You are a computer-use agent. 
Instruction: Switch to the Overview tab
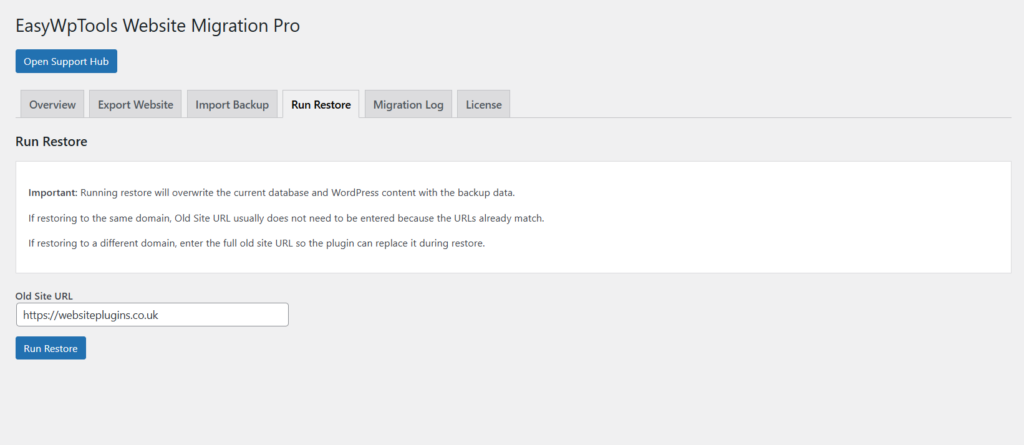pos(52,105)
